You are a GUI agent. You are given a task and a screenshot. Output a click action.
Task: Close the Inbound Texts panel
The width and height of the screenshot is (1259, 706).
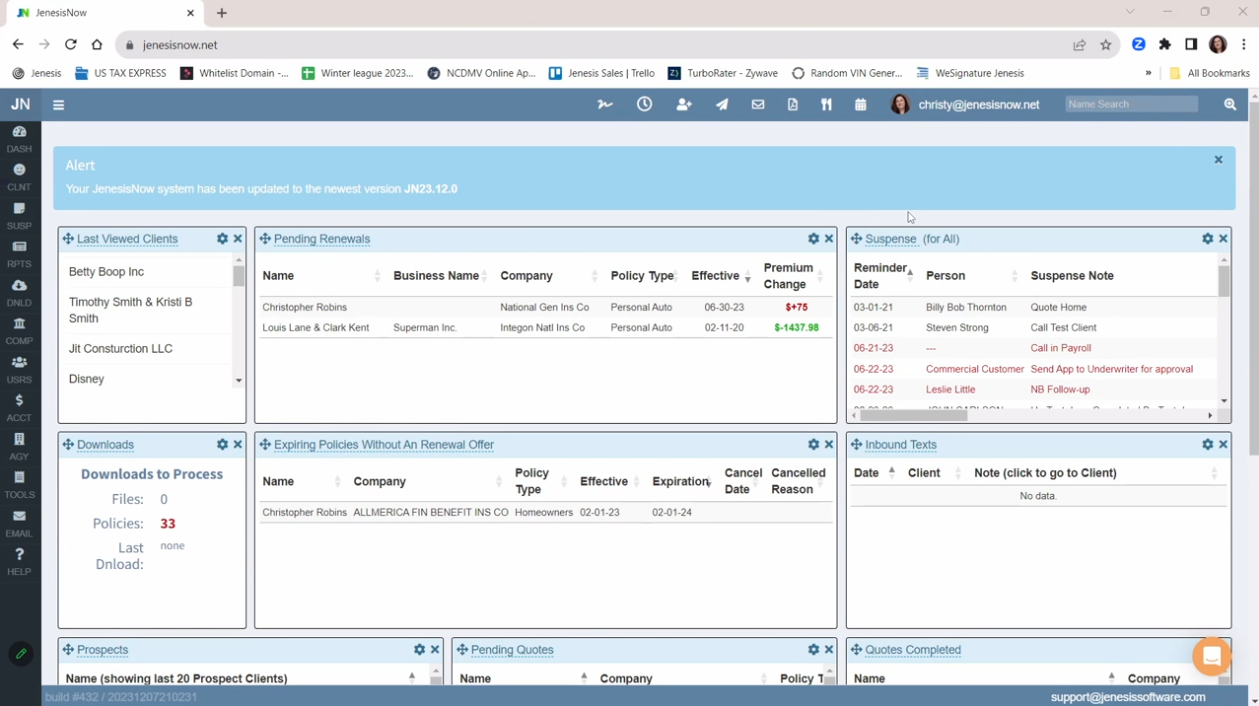[x=1223, y=445]
